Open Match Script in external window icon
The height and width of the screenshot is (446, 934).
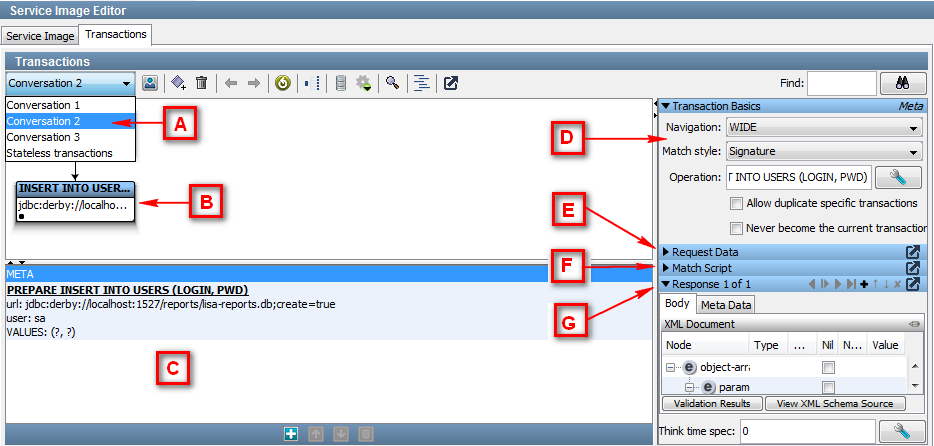912,268
